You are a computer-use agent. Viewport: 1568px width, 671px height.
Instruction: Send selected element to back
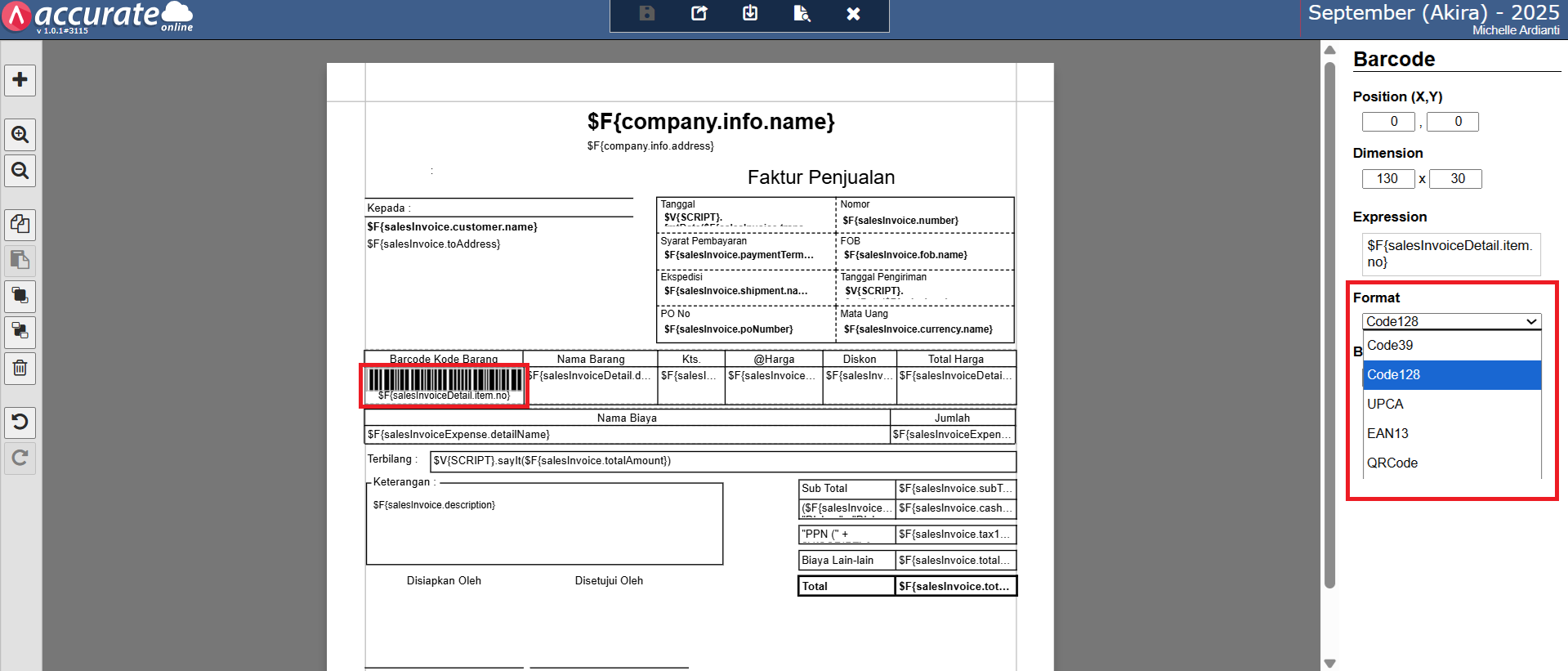click(x=20, y=332)
